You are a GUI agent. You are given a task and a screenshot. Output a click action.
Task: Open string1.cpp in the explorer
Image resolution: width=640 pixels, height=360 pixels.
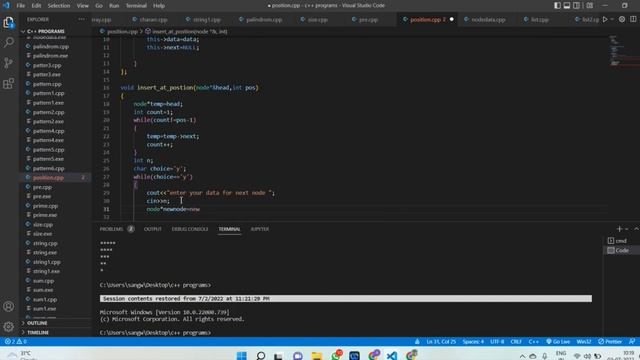point(47,262)
